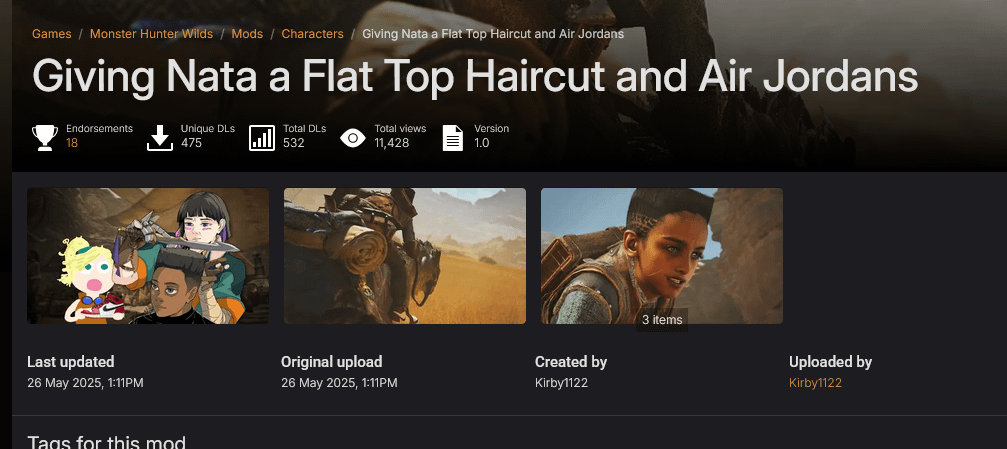1007x449 pixels.
Task: Click the Endorsements trophy icon
Action: tap(45, 138)
